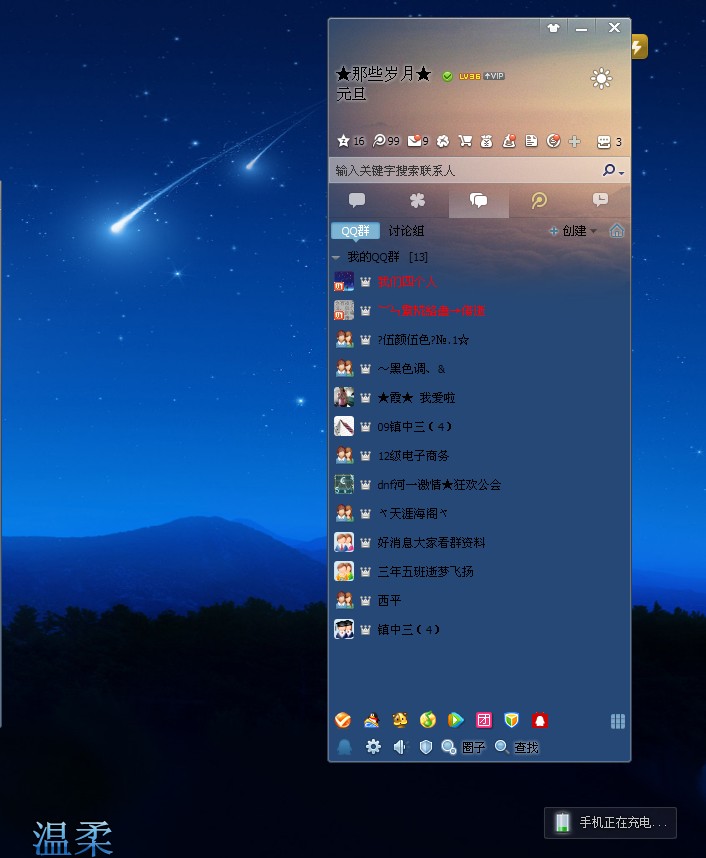The height and width of the screenshot is (858, 706).
Task: Open group ～黑色调、&
Action: tap(479, 369)
